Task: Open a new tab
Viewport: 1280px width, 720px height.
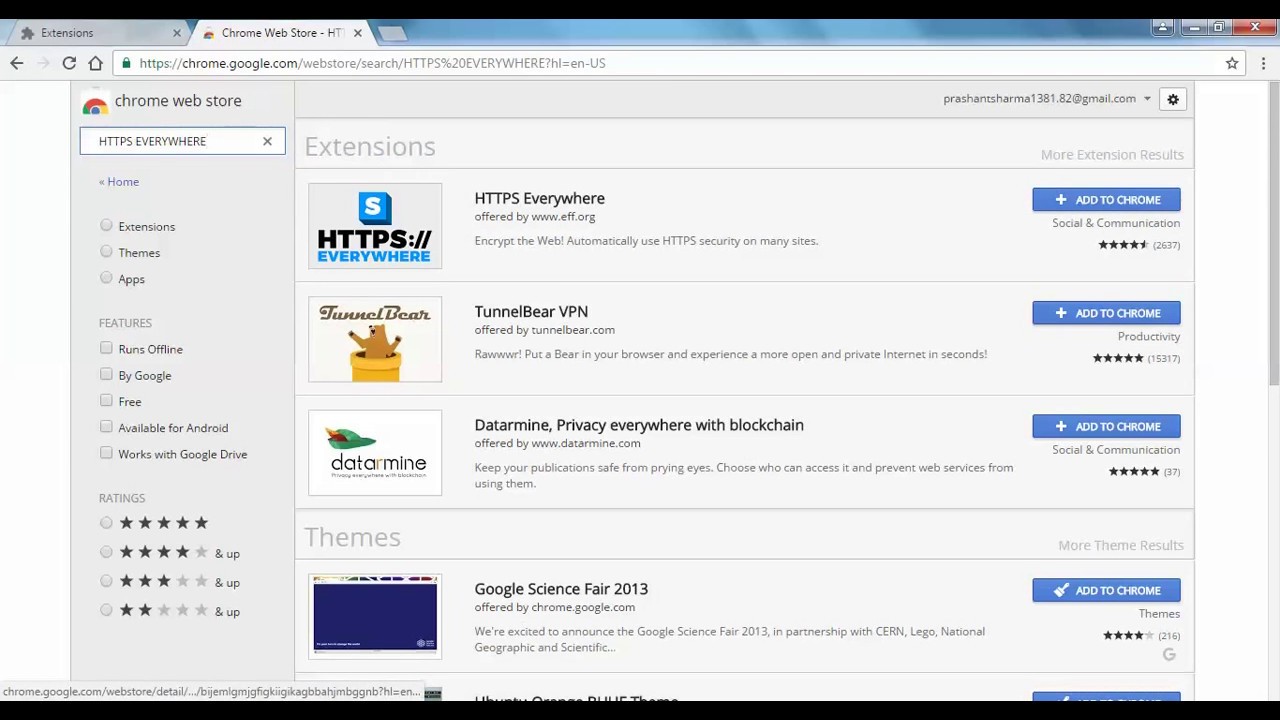Action: [x=392, y=34]
